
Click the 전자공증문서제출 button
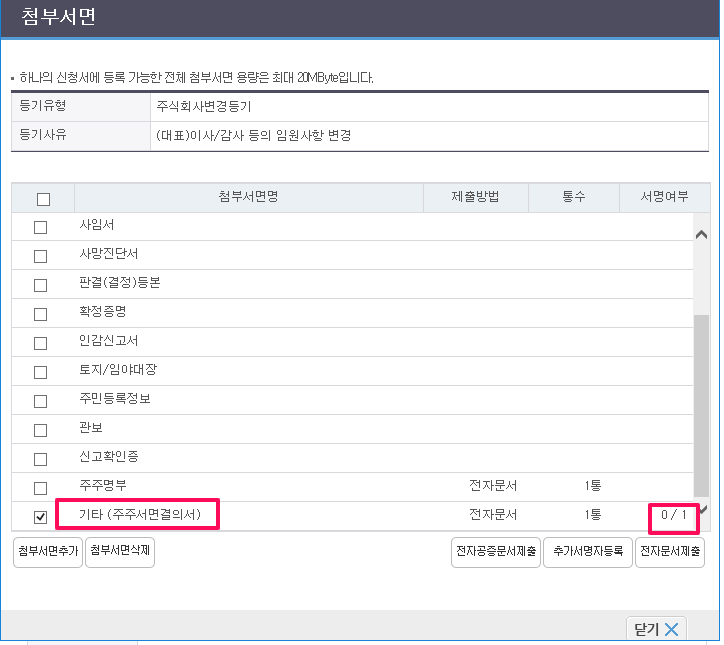496,552
